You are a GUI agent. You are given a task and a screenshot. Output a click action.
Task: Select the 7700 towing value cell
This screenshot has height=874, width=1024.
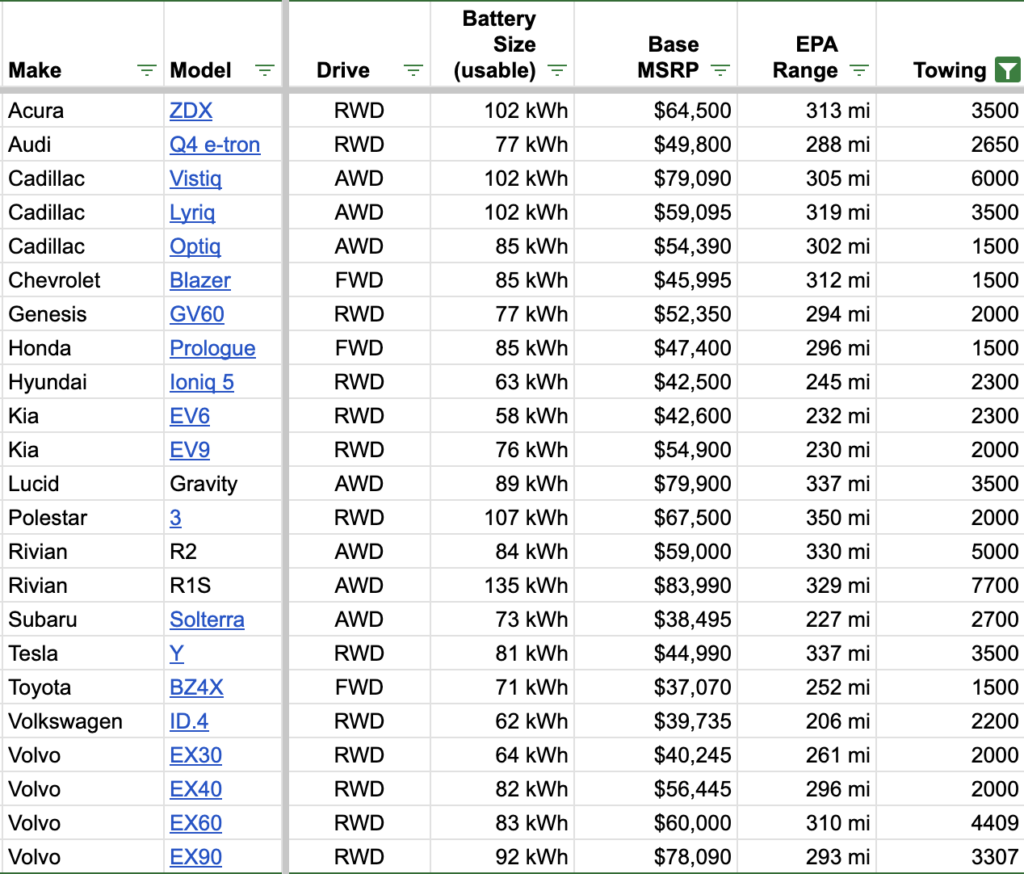pos(950,585)
